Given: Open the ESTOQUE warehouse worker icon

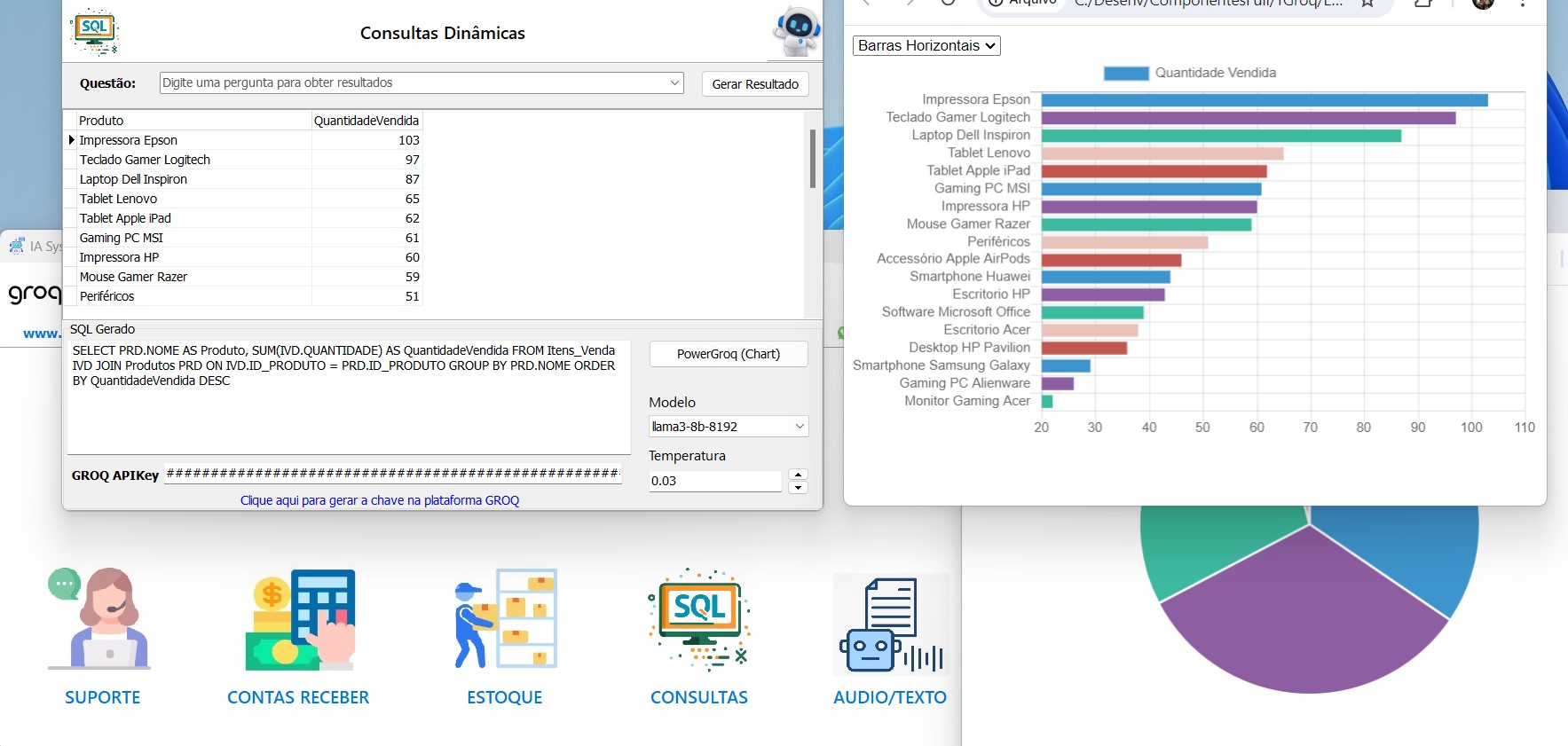Looking at the screenshot, I should (505, 618).
